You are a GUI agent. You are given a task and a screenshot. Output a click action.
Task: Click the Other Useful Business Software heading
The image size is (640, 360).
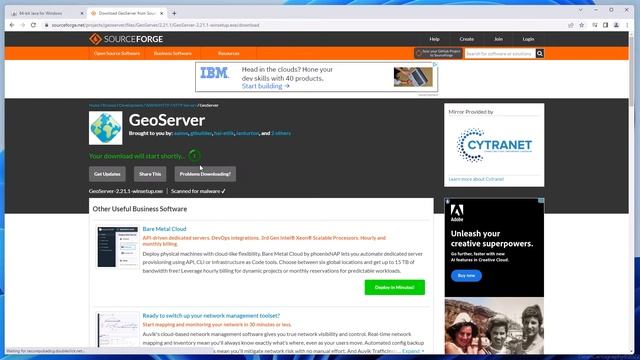[140, 209]
